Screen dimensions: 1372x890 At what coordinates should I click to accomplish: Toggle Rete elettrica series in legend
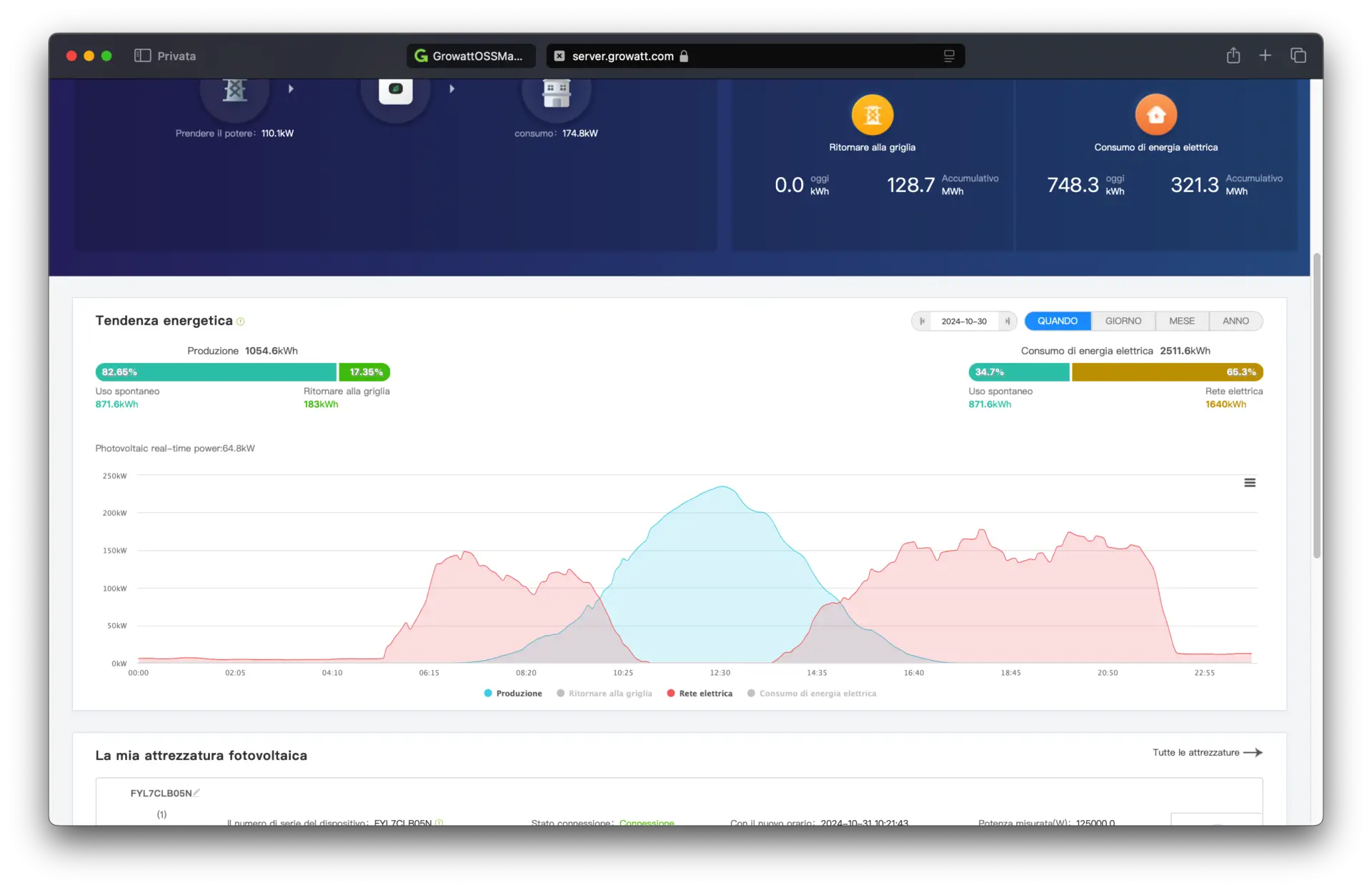click(700, 694)
